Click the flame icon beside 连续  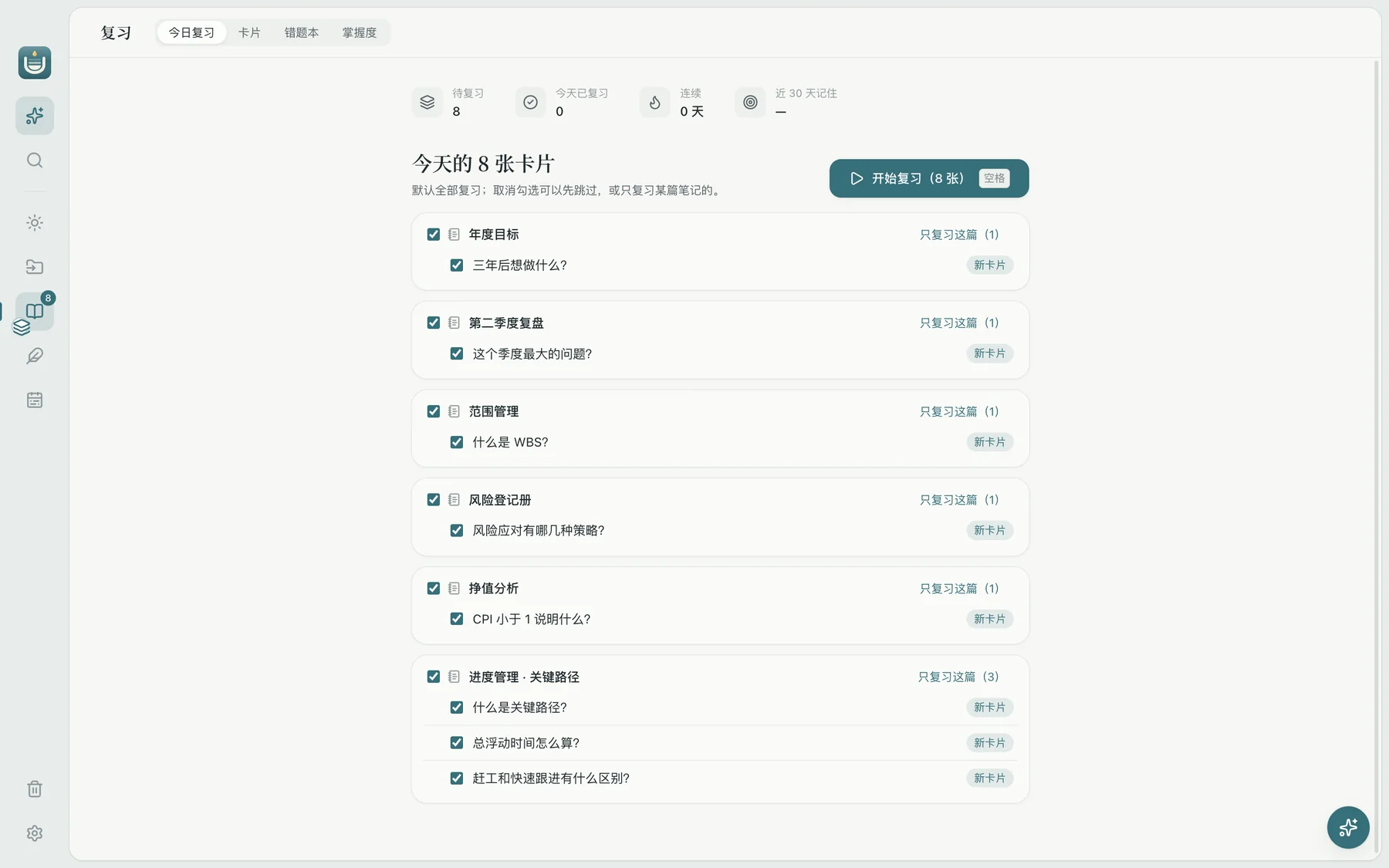click(654, 102)
